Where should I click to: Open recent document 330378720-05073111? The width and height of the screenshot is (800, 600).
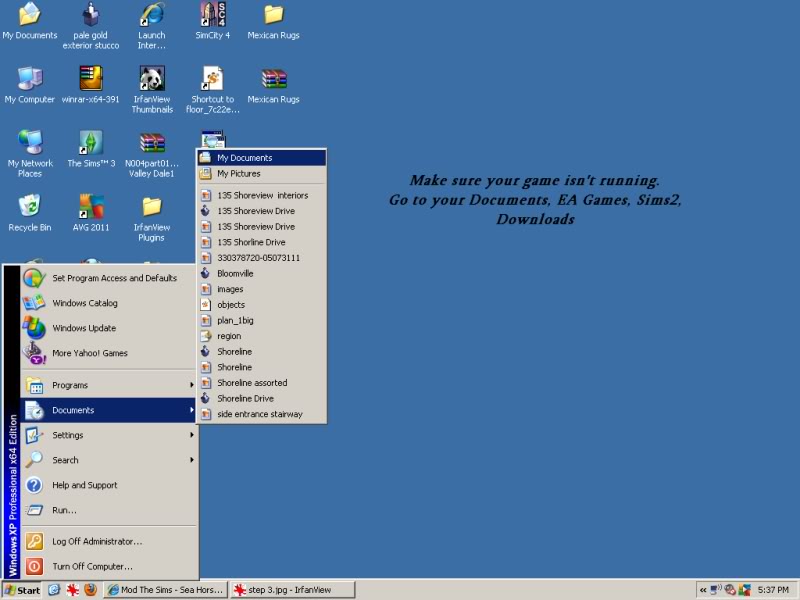tap(262, 258)
